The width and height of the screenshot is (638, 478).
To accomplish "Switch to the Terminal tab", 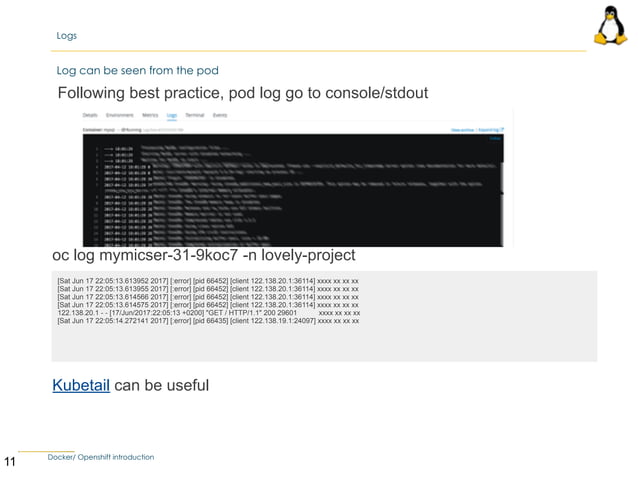I will point(194,115).
